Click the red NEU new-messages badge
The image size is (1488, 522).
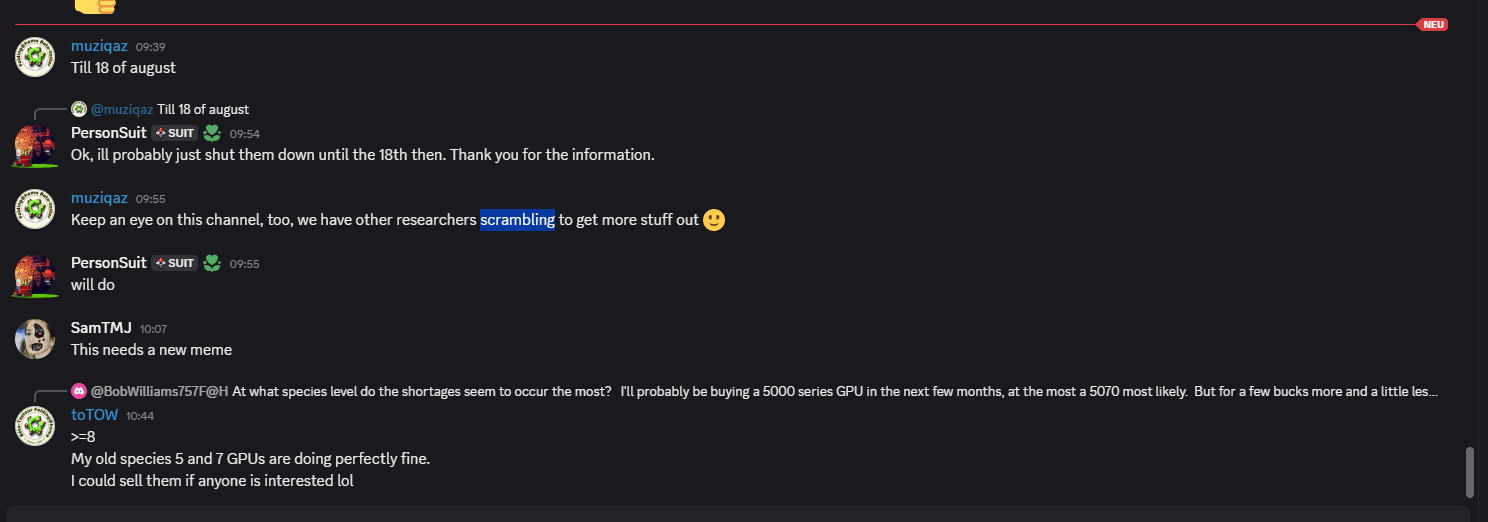pos(1432,24)
